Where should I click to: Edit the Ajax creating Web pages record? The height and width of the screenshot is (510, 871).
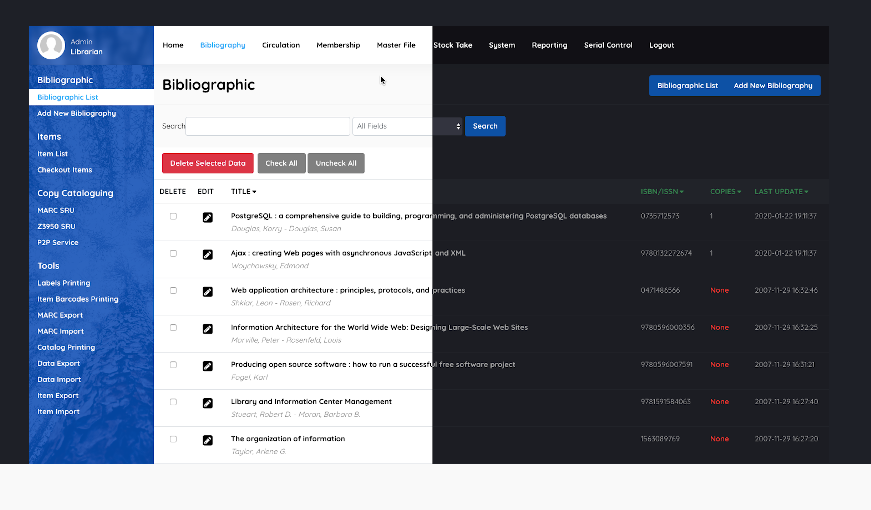[208, 254]
